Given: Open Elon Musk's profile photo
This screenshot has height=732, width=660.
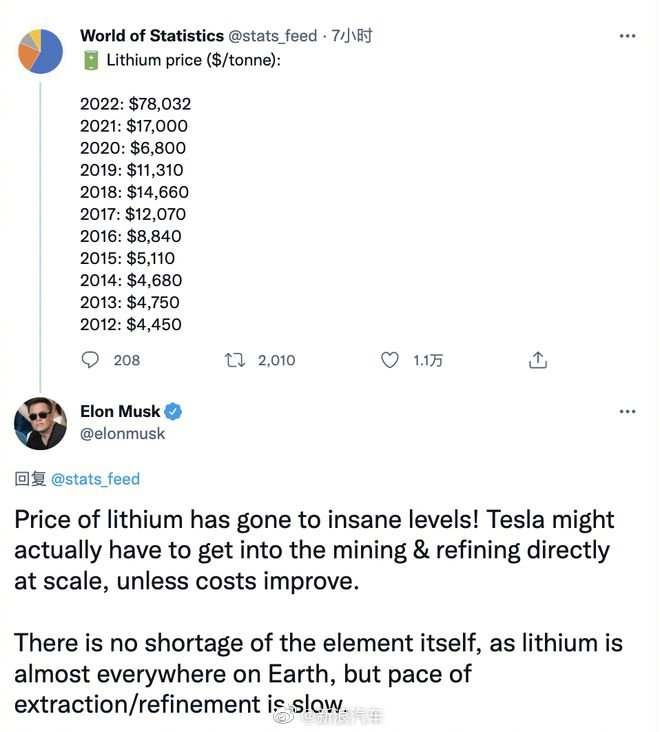Looking at the screenshot, I should click(40, 423).
